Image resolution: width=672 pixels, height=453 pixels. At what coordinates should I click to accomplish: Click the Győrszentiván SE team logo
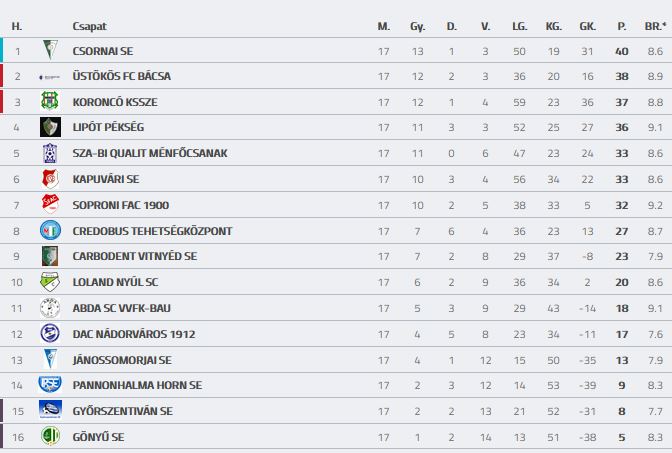(x=49, y=411)
